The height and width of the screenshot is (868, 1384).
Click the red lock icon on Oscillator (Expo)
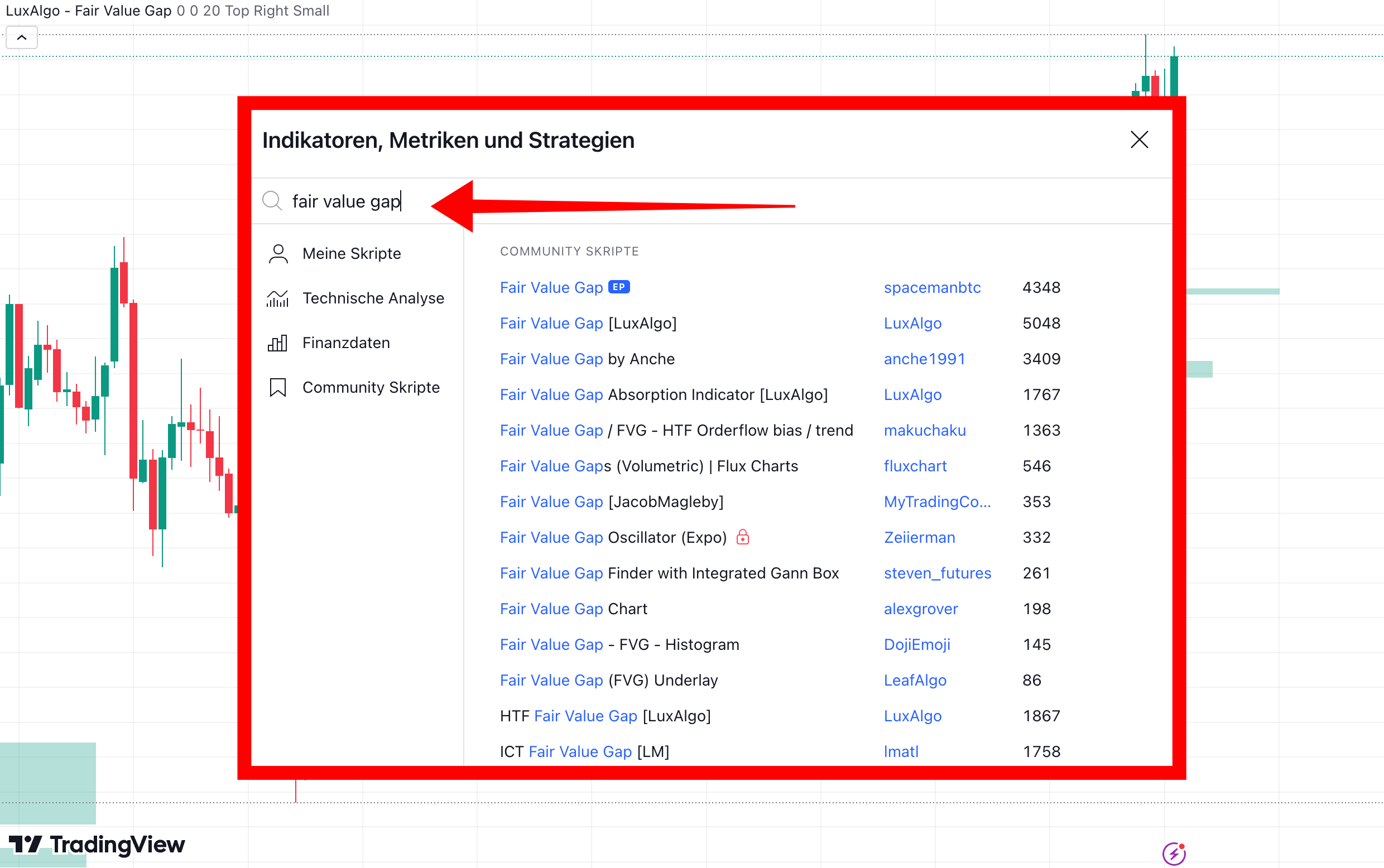743,537
